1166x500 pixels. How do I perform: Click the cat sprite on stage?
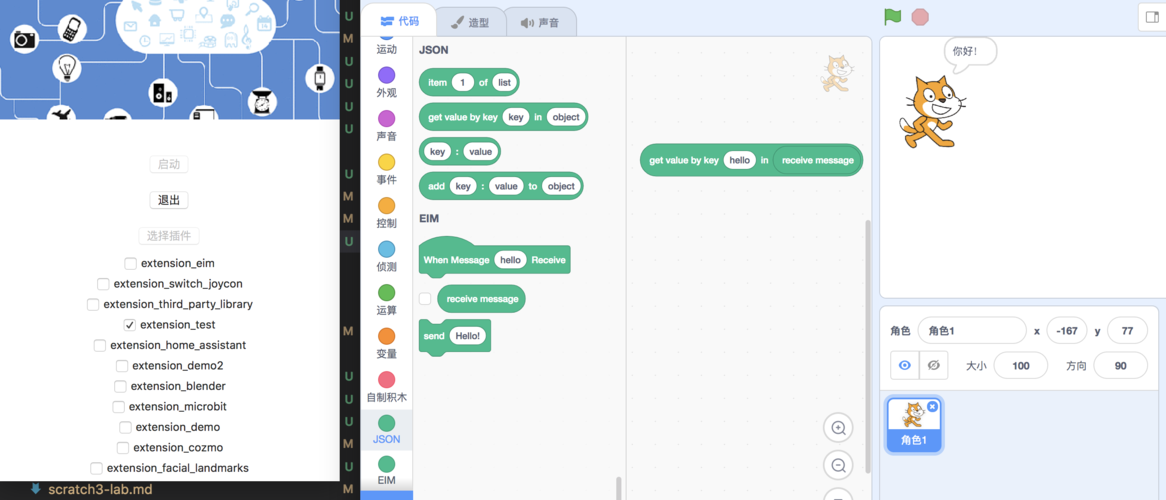pos(931,112)
